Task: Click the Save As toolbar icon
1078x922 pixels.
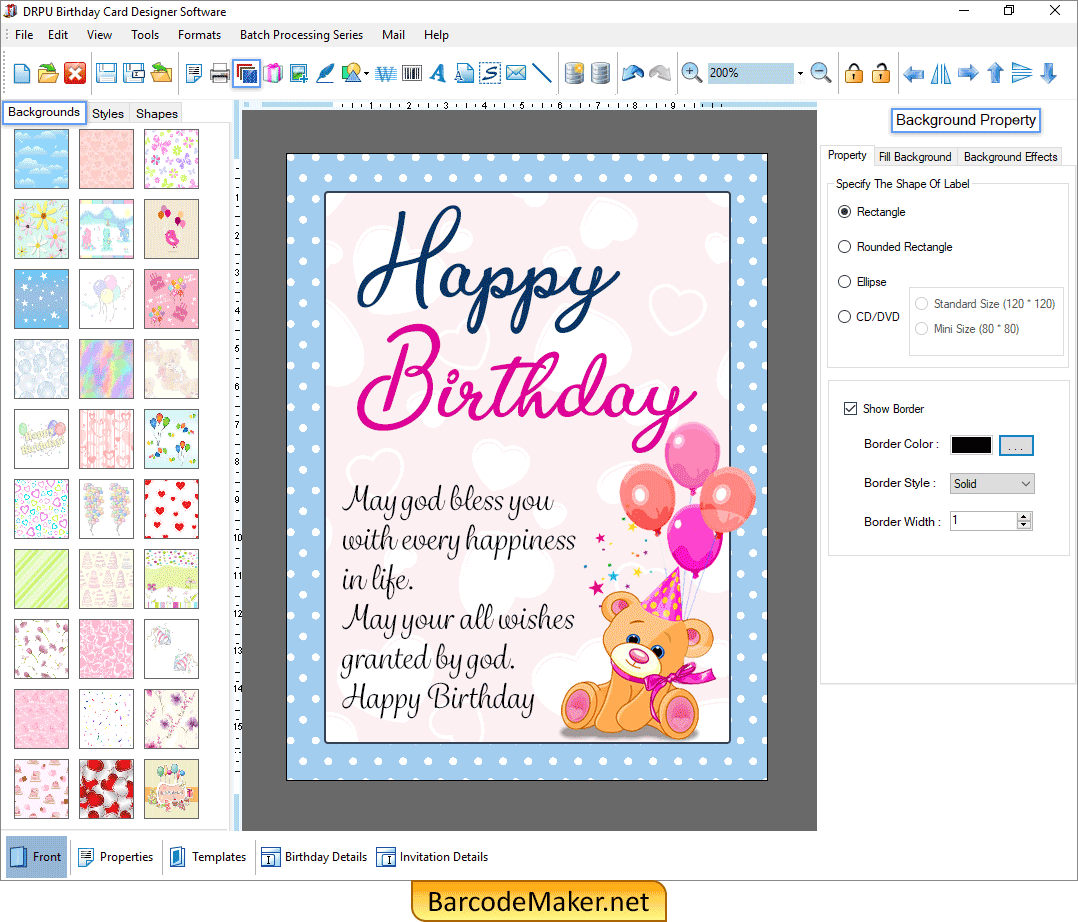Action: click(133, 73)
